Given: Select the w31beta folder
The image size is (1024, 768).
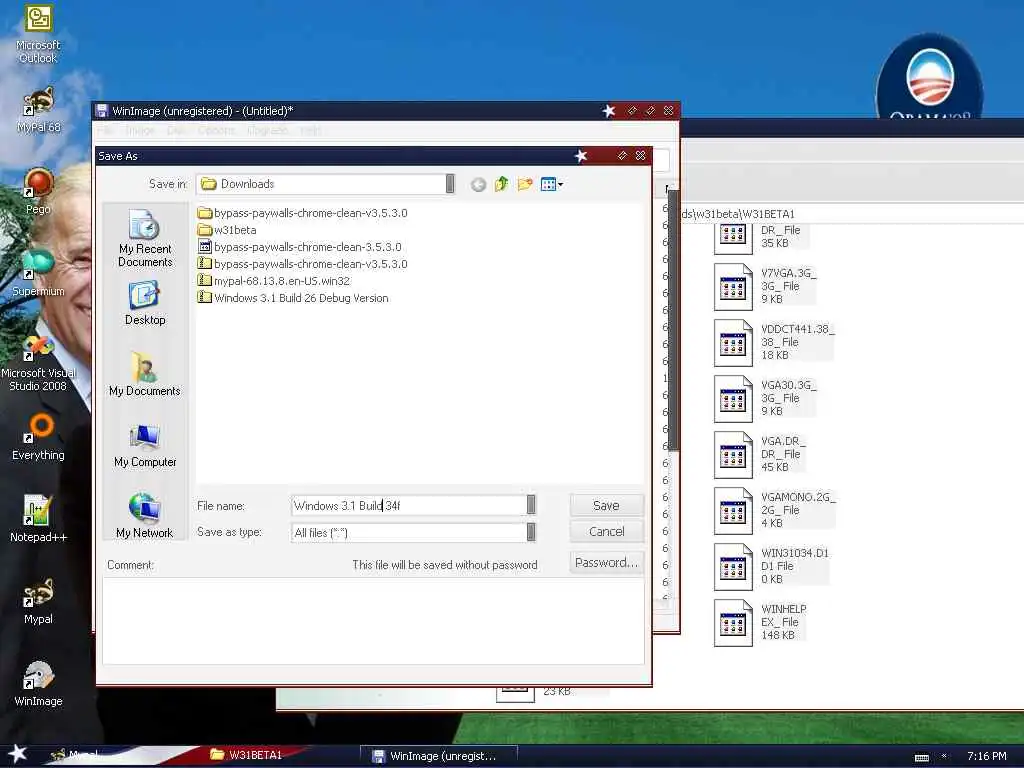Looking at the screenshot, I should 227,230.
